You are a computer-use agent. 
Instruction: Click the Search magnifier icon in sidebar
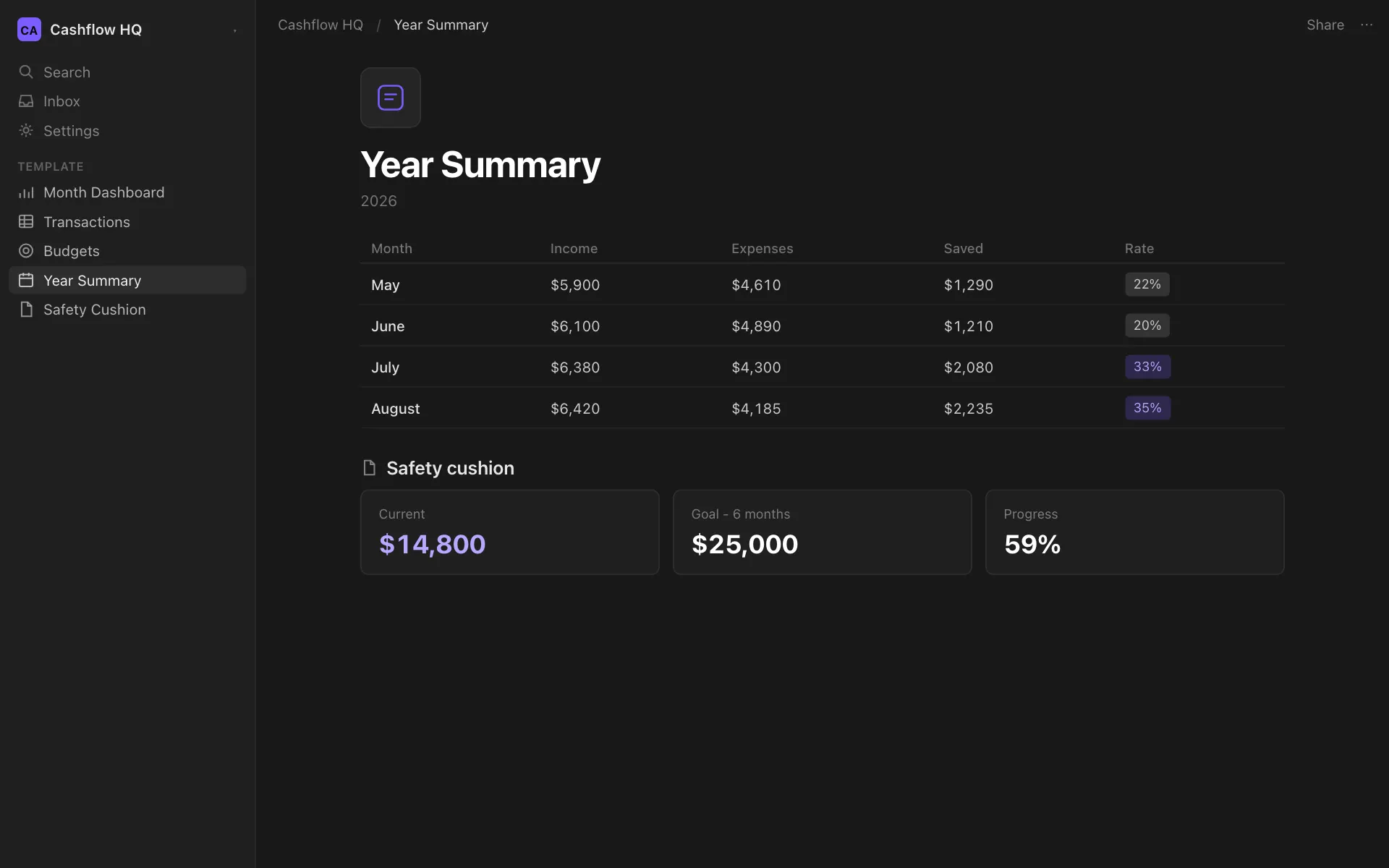pos(26,72)
